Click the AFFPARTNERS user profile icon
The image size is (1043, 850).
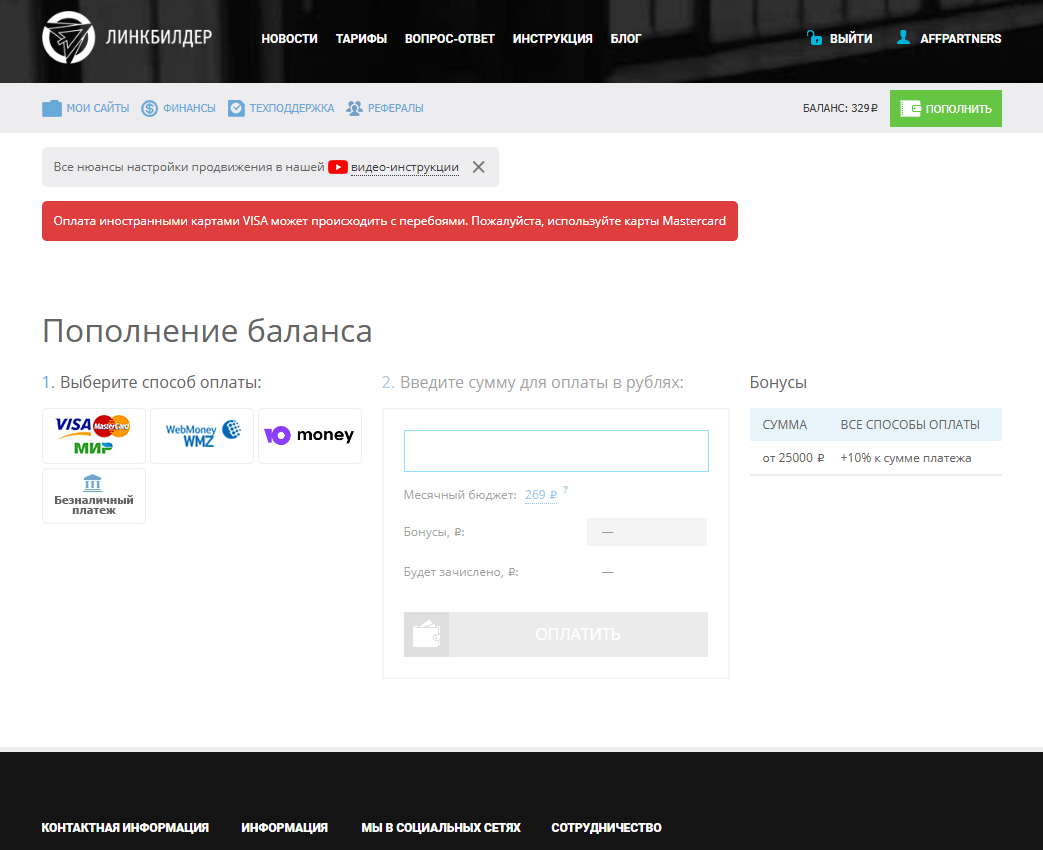click(903, 38)
